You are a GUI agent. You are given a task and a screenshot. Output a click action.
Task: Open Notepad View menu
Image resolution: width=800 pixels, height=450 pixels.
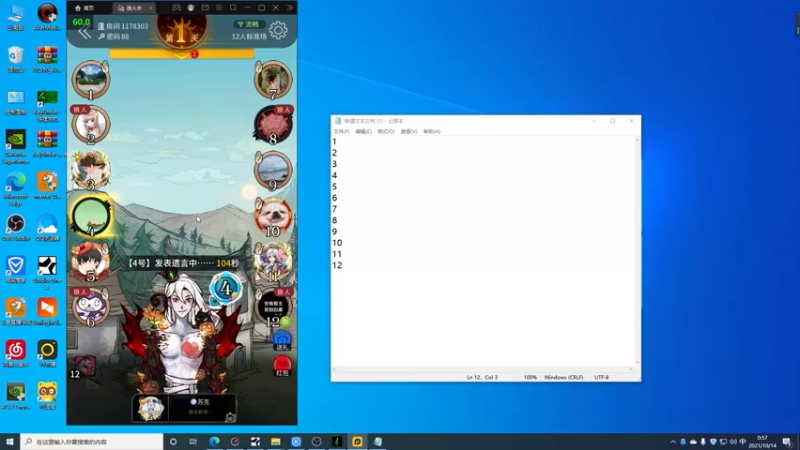pyautogui.click(x=409, y=132)
